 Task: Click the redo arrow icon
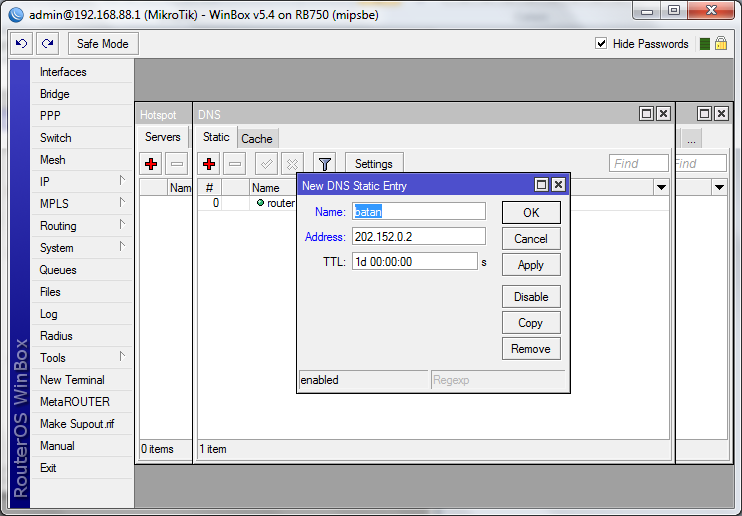[48, 44]
